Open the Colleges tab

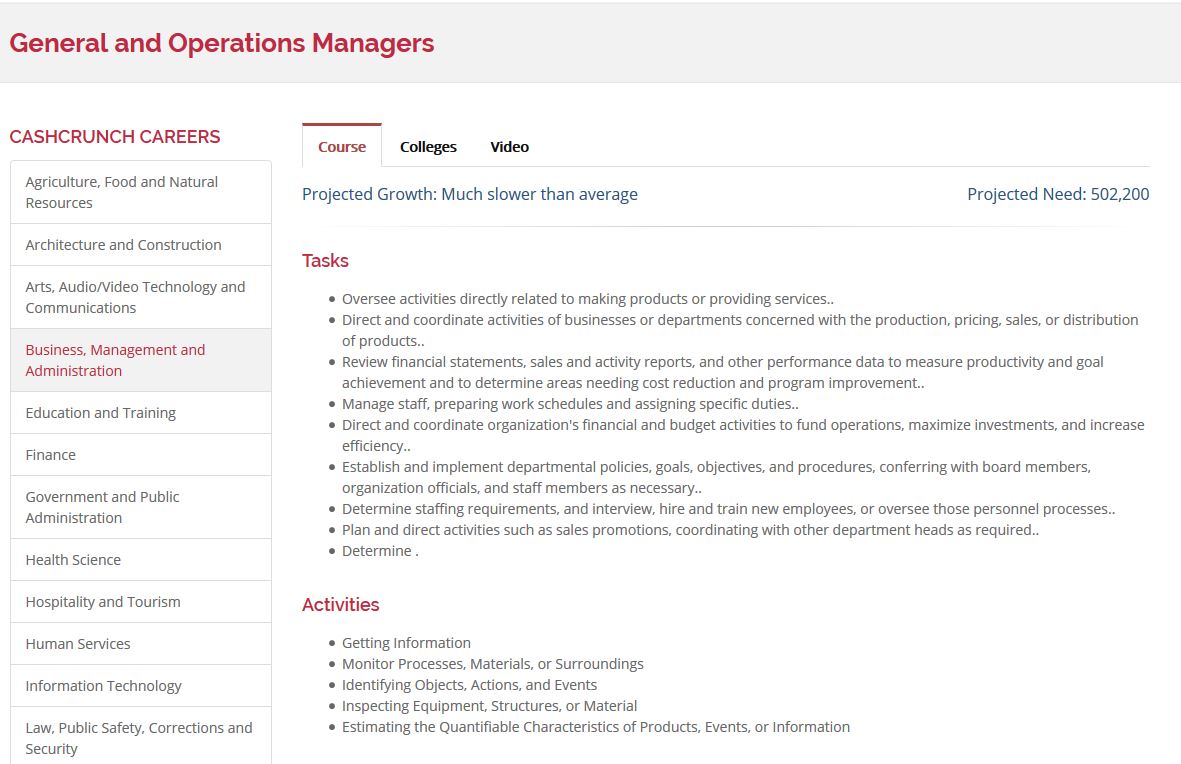click(x=428, y=147)
